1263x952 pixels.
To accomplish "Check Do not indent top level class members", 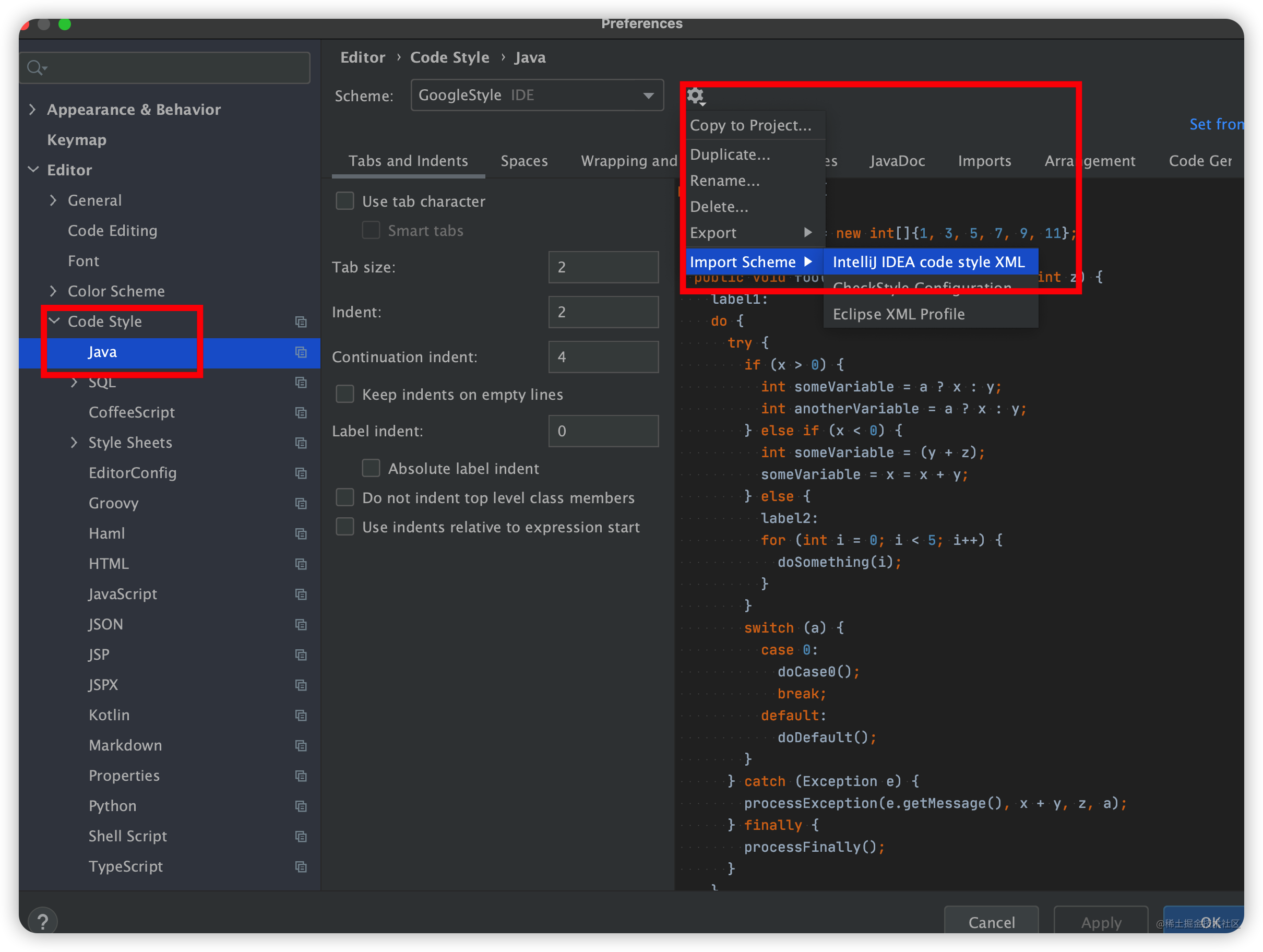I will point(345,497).
